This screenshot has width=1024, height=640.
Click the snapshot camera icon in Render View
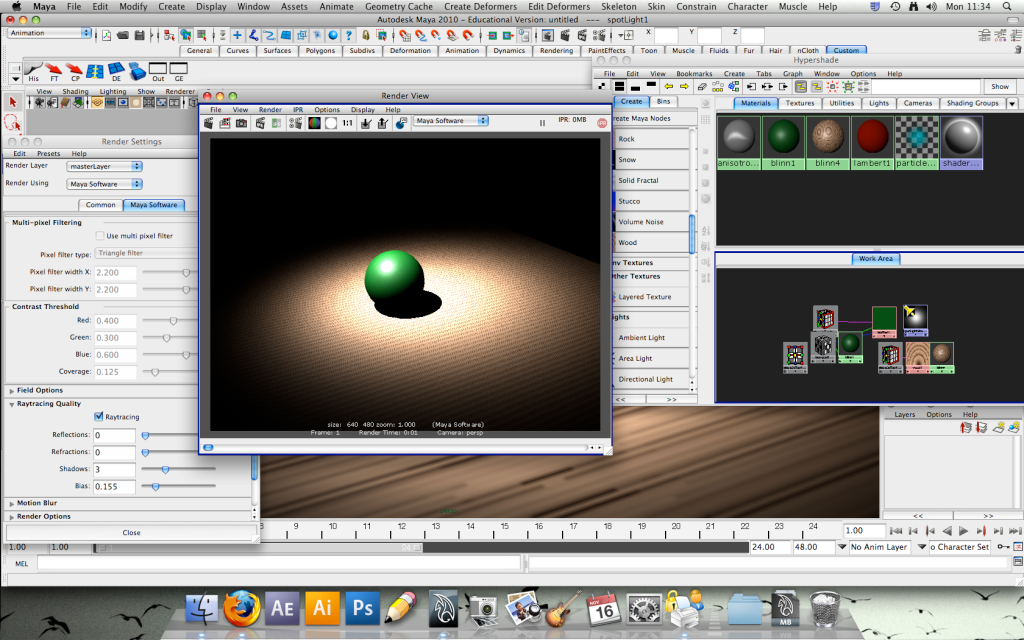click(241, 122)
